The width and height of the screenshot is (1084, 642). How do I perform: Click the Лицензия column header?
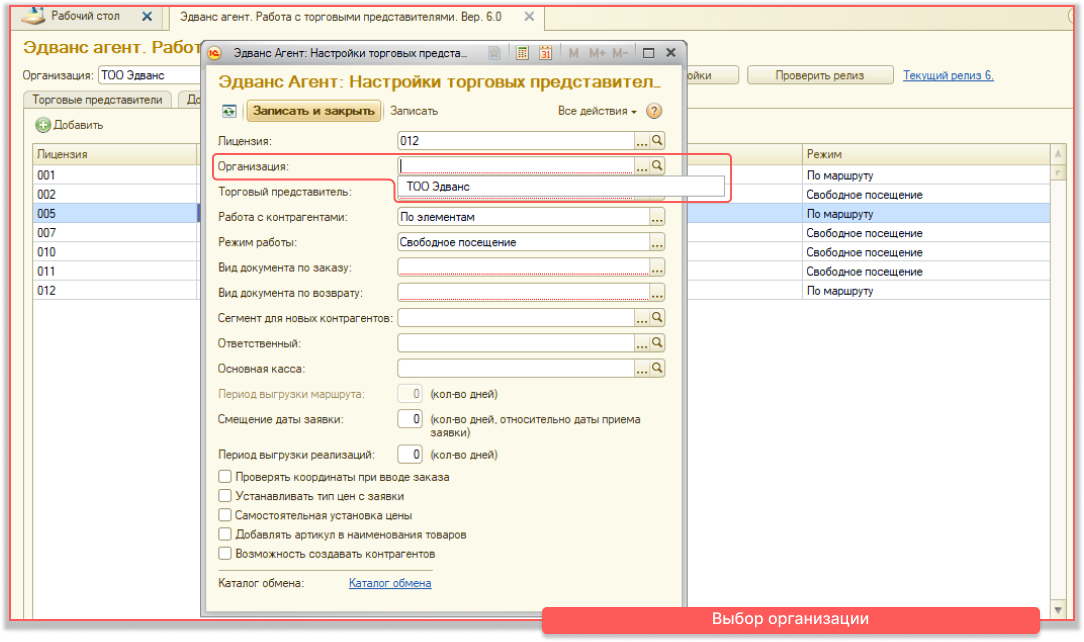pos(115,154)
